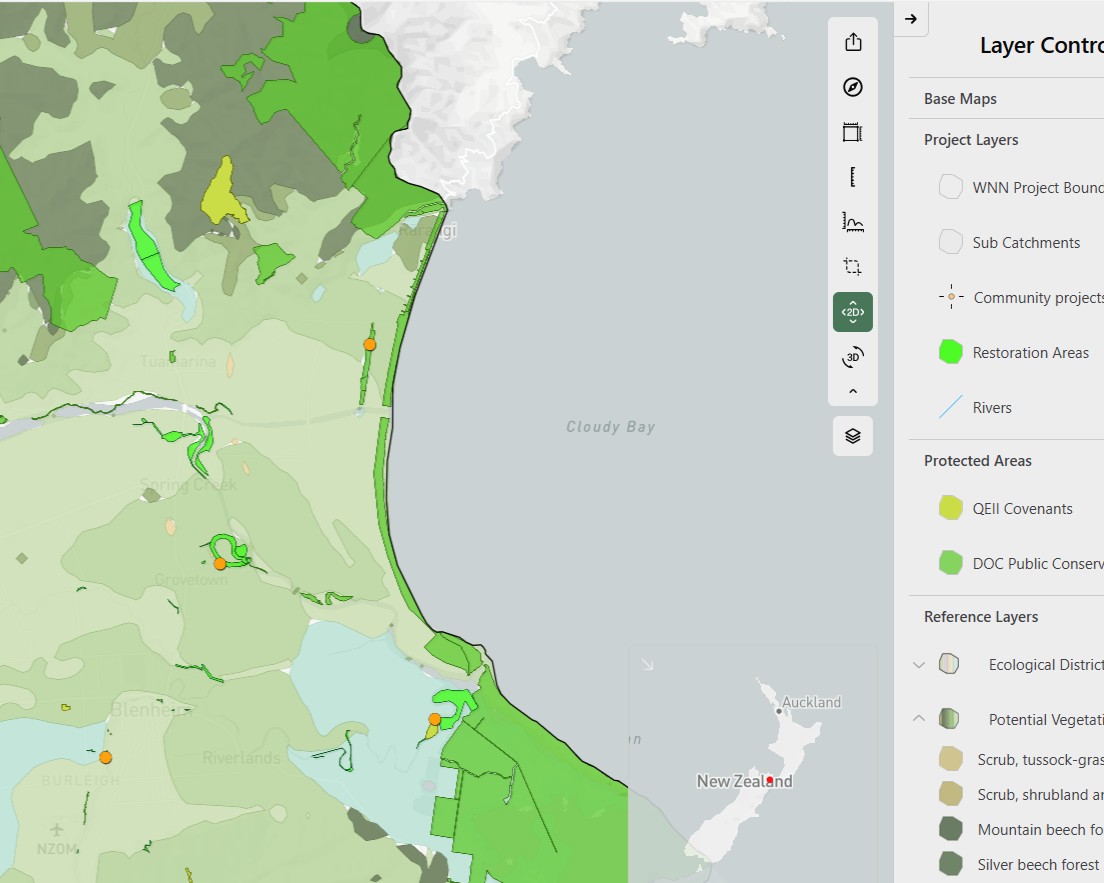Click the QEII Covenants layer label
The width and height of the screenshot is (1104, 883).
(1022, 508)
